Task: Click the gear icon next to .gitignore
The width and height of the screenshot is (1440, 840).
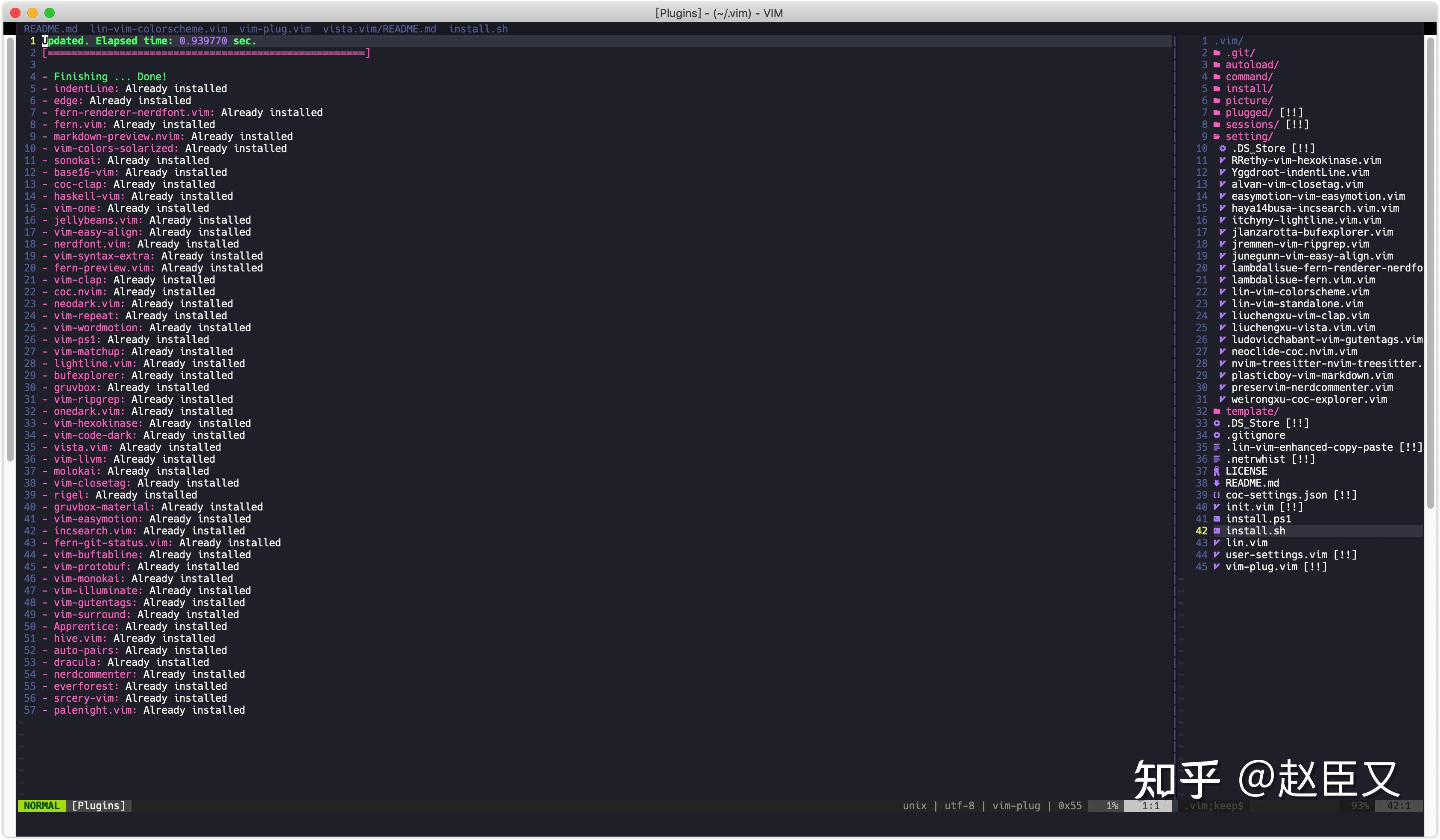Action: 1217,436
